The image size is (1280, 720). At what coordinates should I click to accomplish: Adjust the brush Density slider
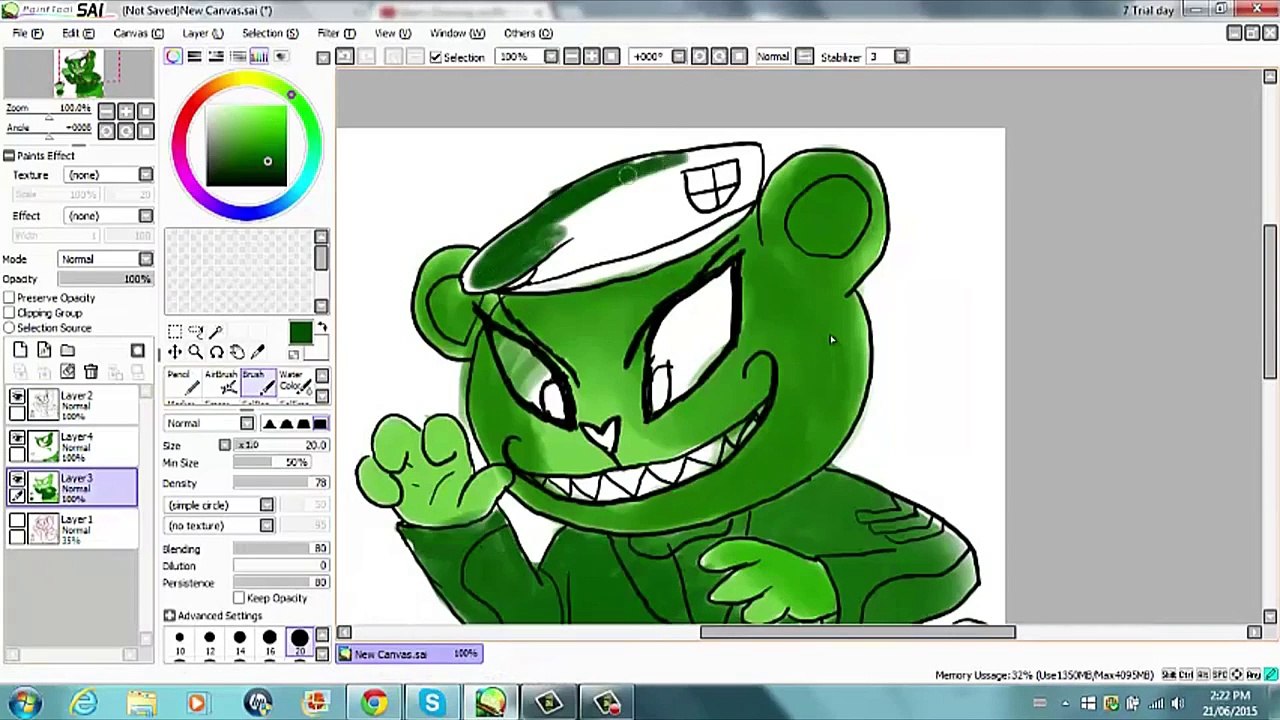pos(281,483)
